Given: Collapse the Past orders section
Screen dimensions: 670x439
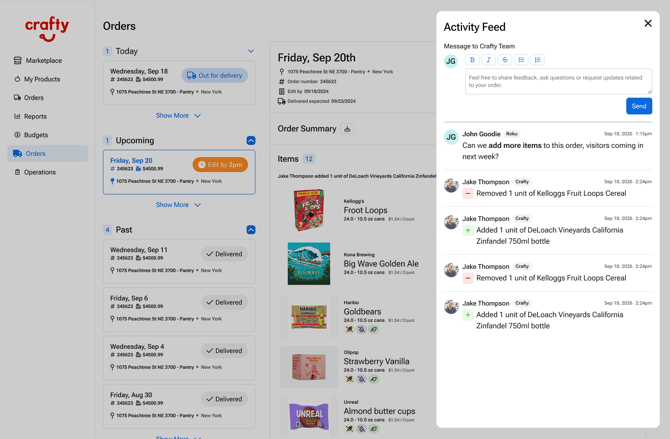Looking at the screenshot, I should pyautogui.click(x=251, y=230).
